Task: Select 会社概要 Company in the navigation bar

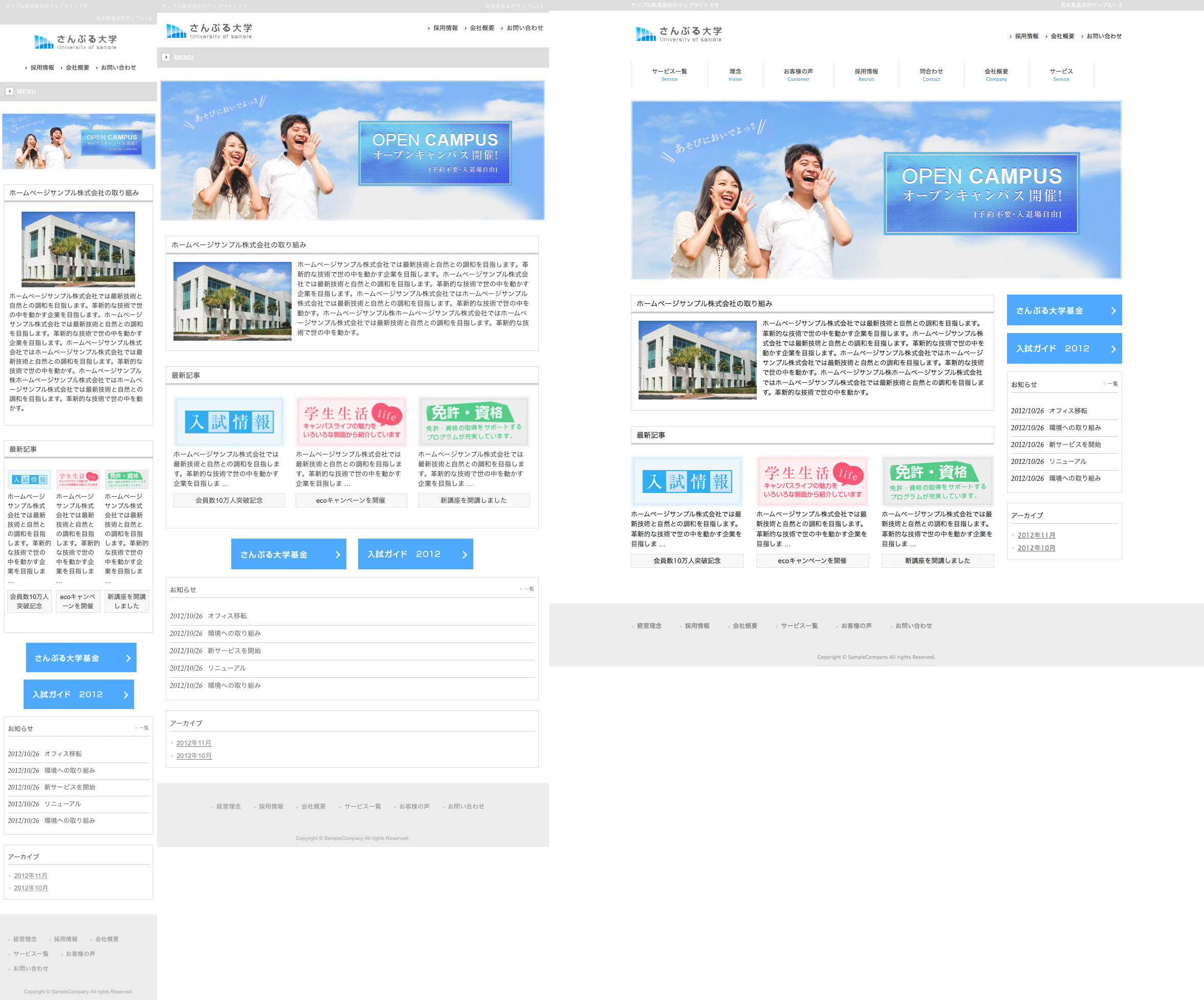Action: 996,75
